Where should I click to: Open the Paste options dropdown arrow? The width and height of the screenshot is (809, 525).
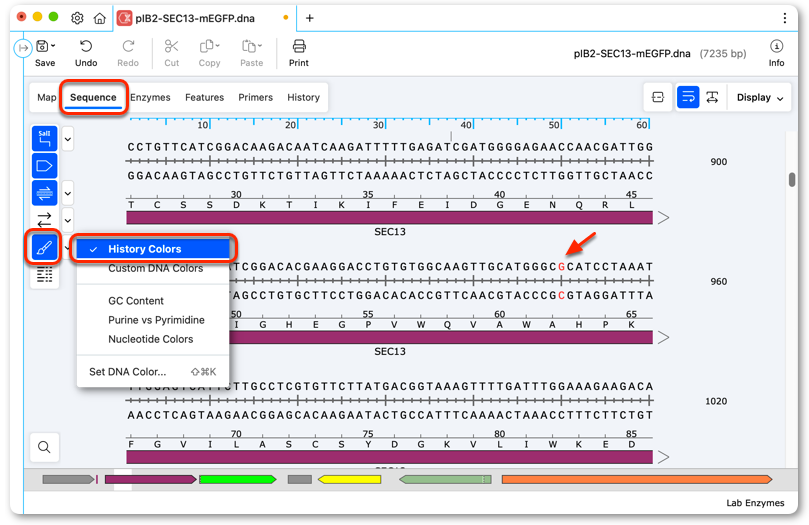point(260,45)
